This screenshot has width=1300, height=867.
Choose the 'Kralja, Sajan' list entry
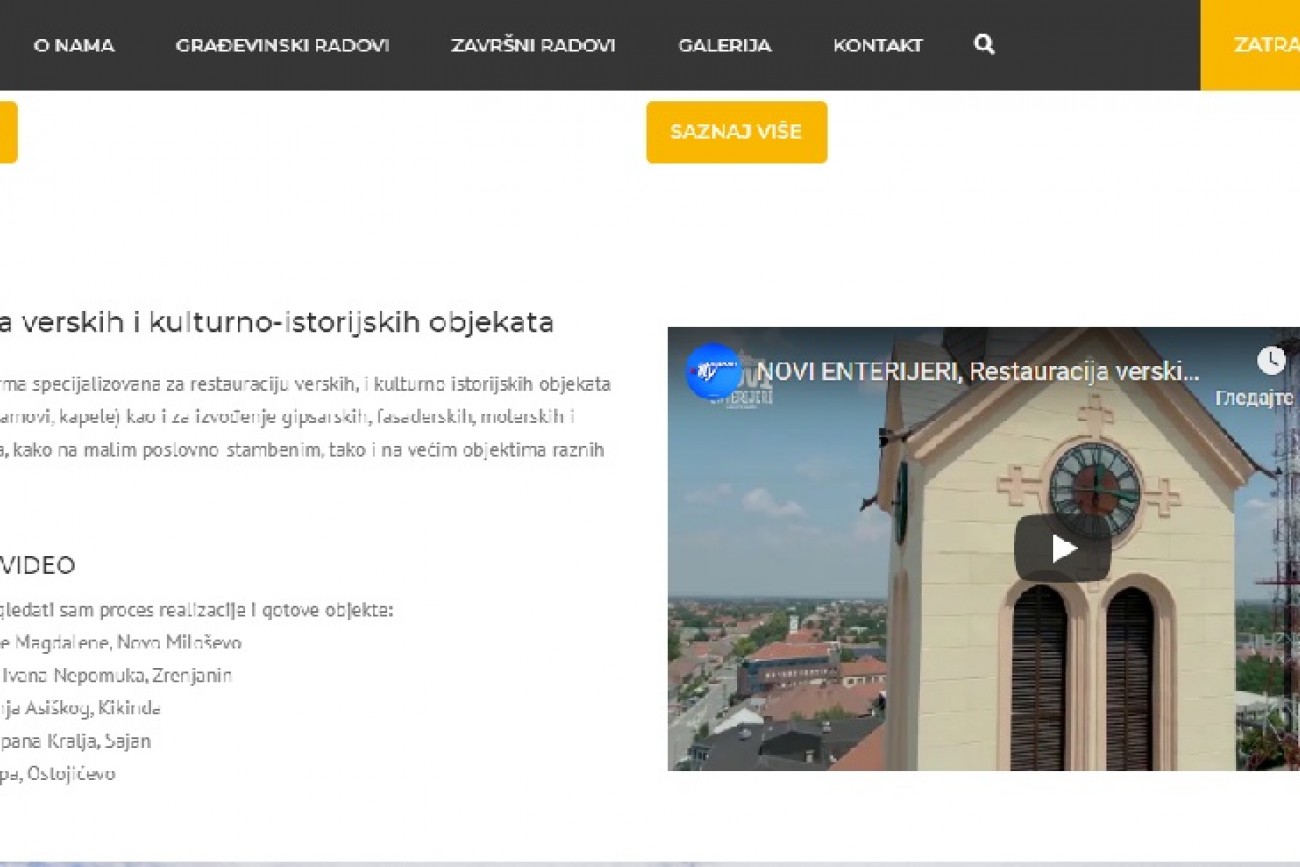pyautogui.click(x=76, y=741)
